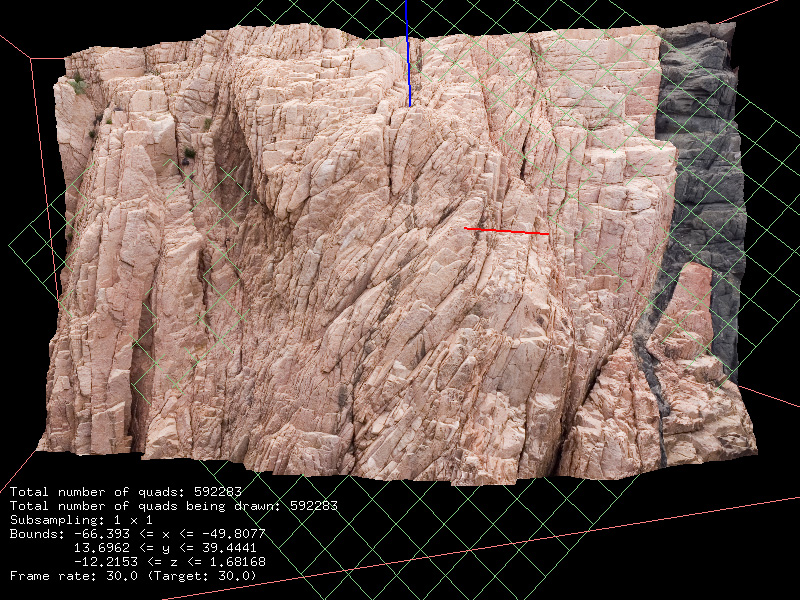
Task: Click the "Frame rate: 30.0" status line
Action: pos(133,576)
